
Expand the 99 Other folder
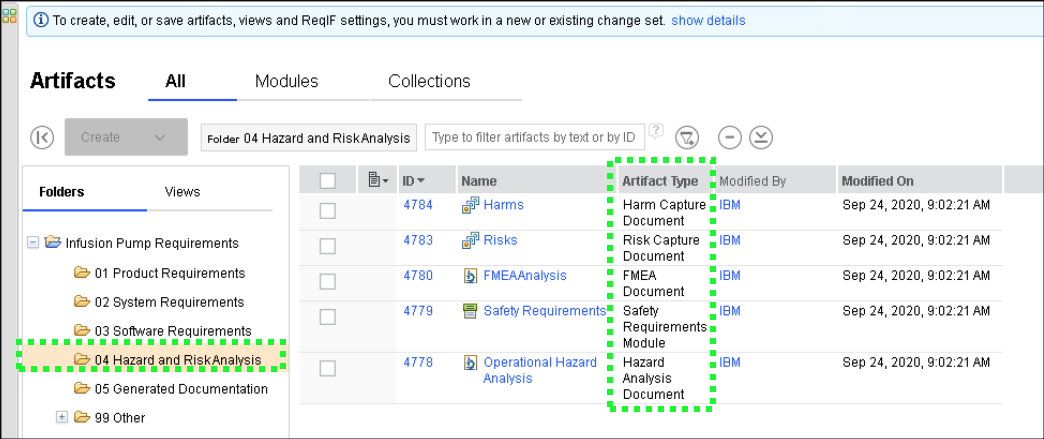coord(62,417)
